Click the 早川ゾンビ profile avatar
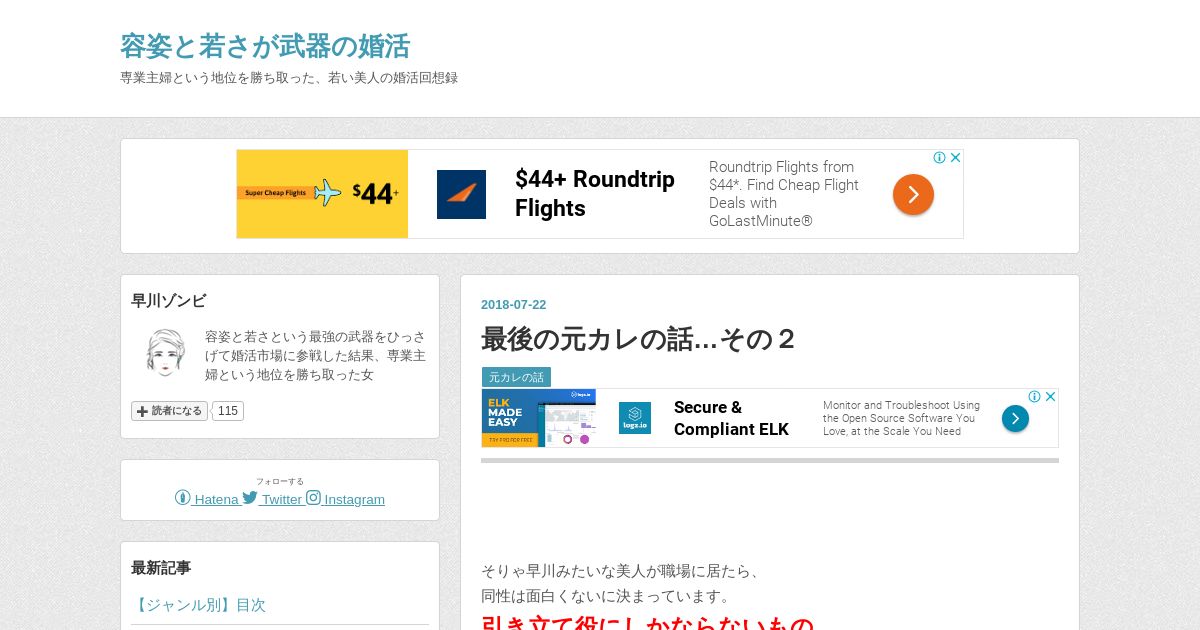 (x=165, y=352)
